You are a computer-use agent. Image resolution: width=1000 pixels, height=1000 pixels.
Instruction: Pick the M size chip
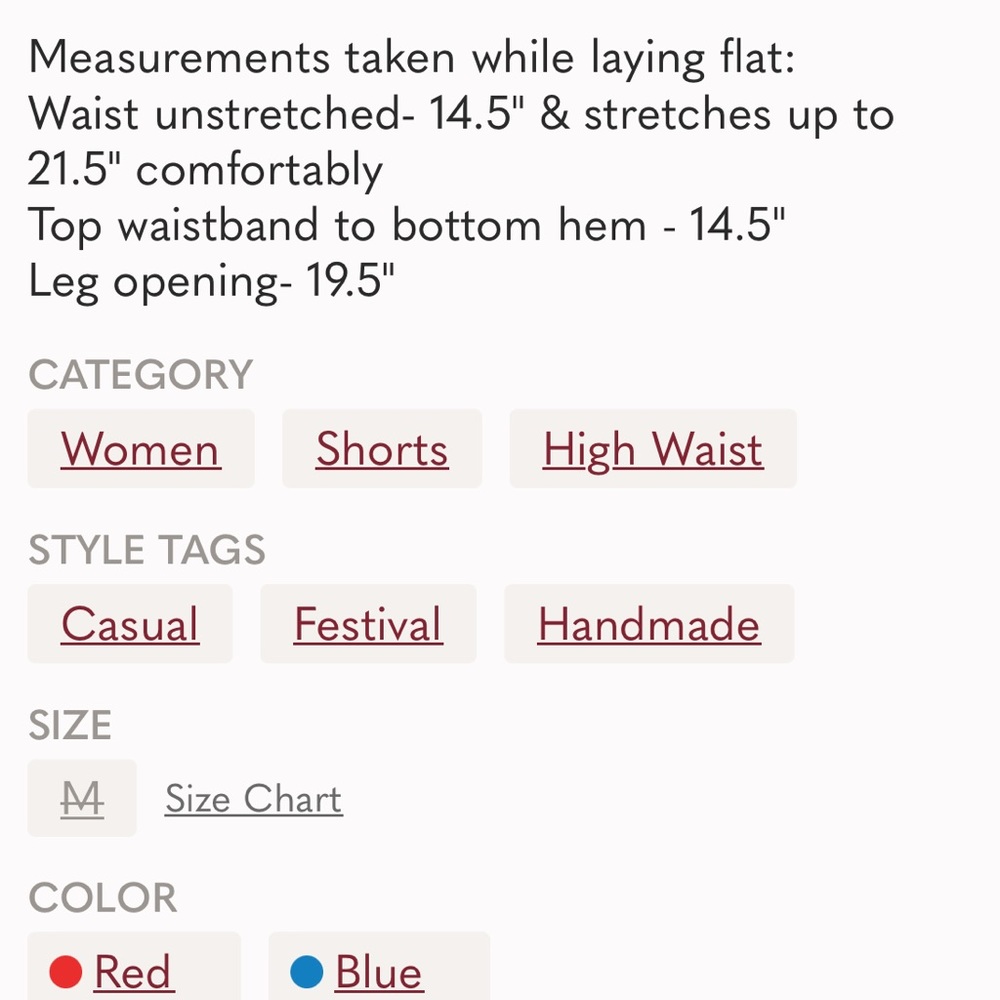[81, 798]
